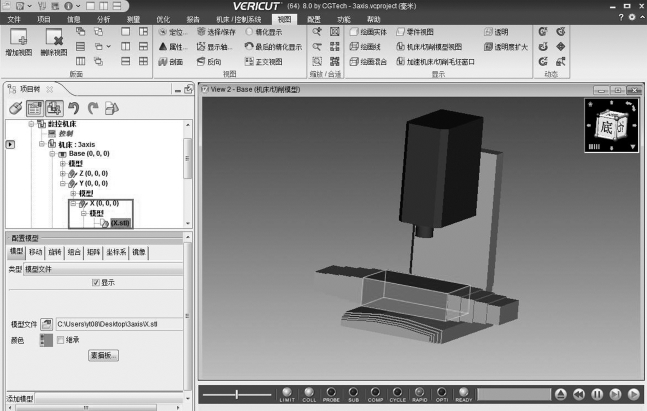647x411 pixels.
Task: Enable the 继承 (Inherit) color checkbox
Action: (59, 340)
